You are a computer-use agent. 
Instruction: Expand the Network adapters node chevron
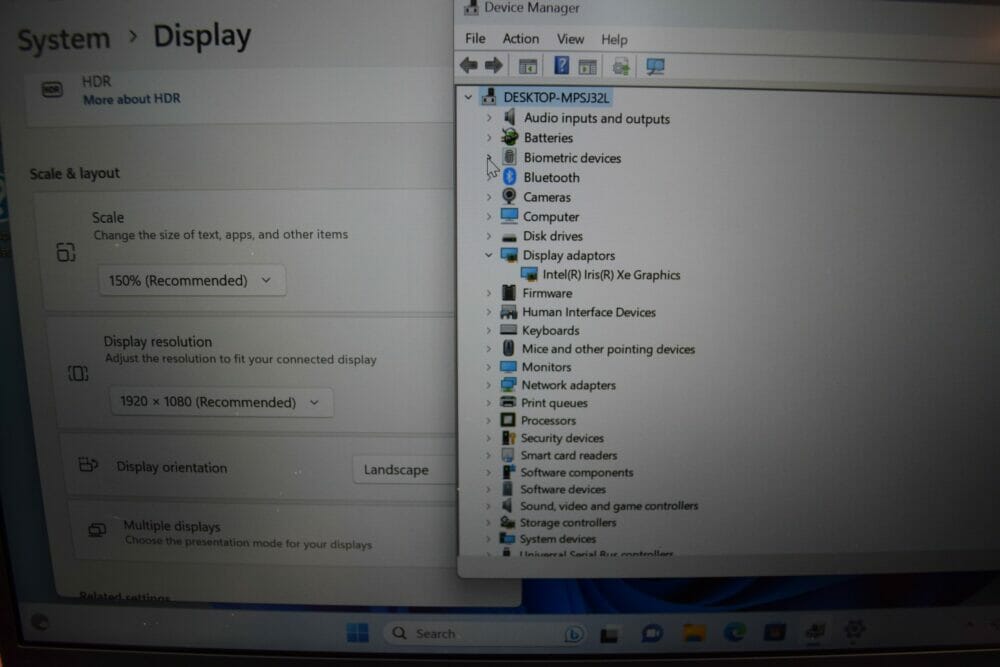489,385
